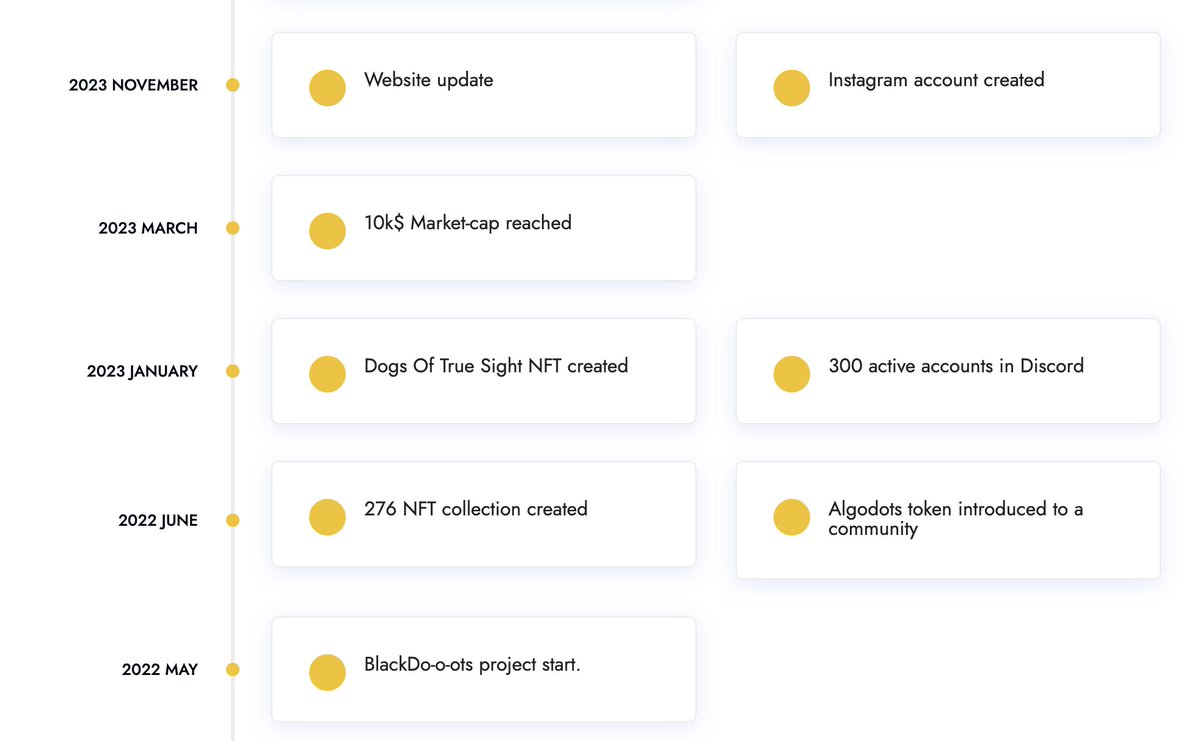Select the 2022 JUNE timeline dot
This screenshot has height=741, width=1200.
233,520
